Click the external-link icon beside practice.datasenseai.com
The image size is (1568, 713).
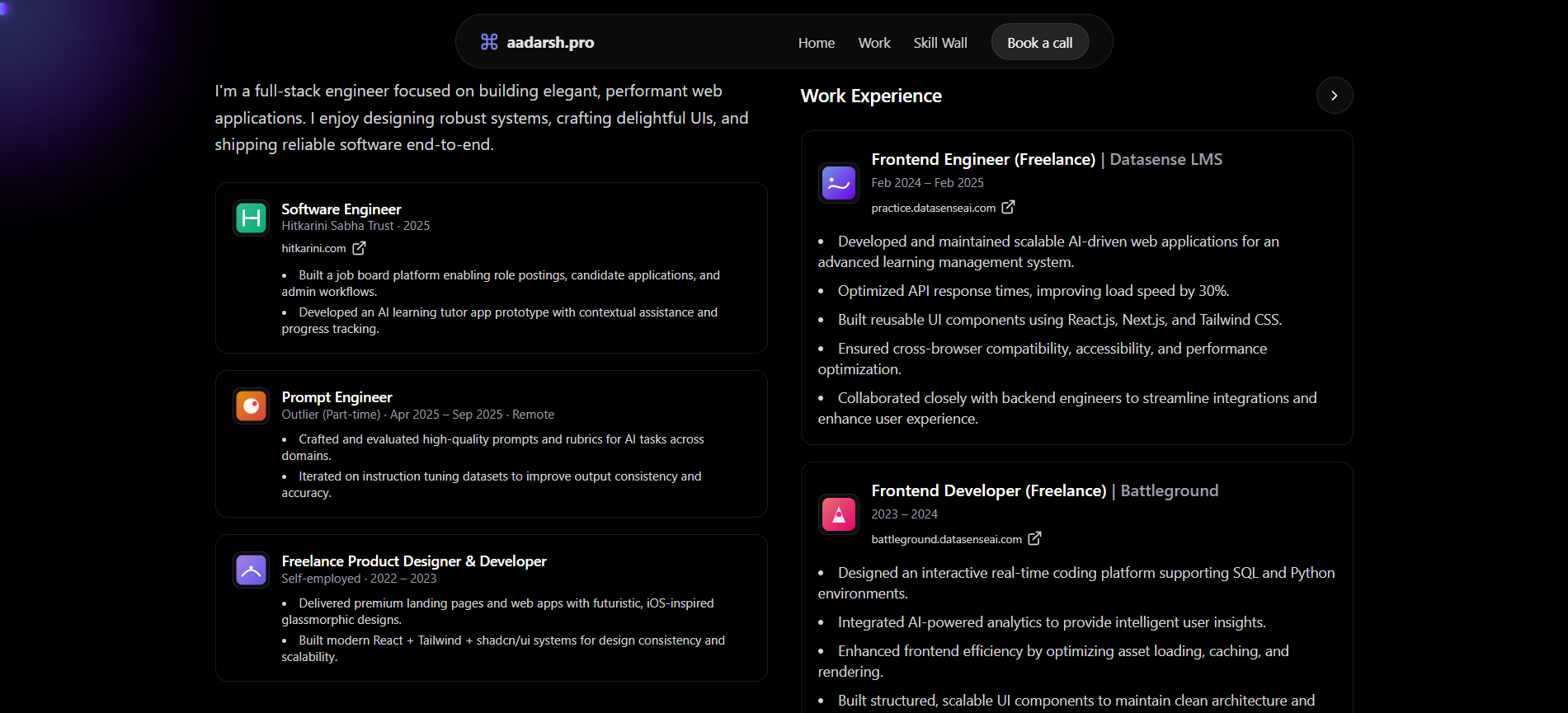(1008, 208)
